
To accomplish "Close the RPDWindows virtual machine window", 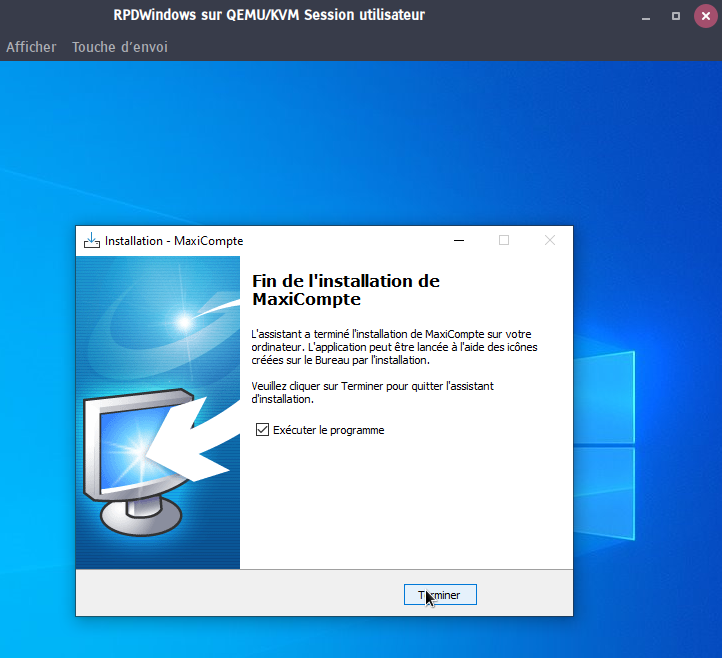I will (x=704, y=16).
